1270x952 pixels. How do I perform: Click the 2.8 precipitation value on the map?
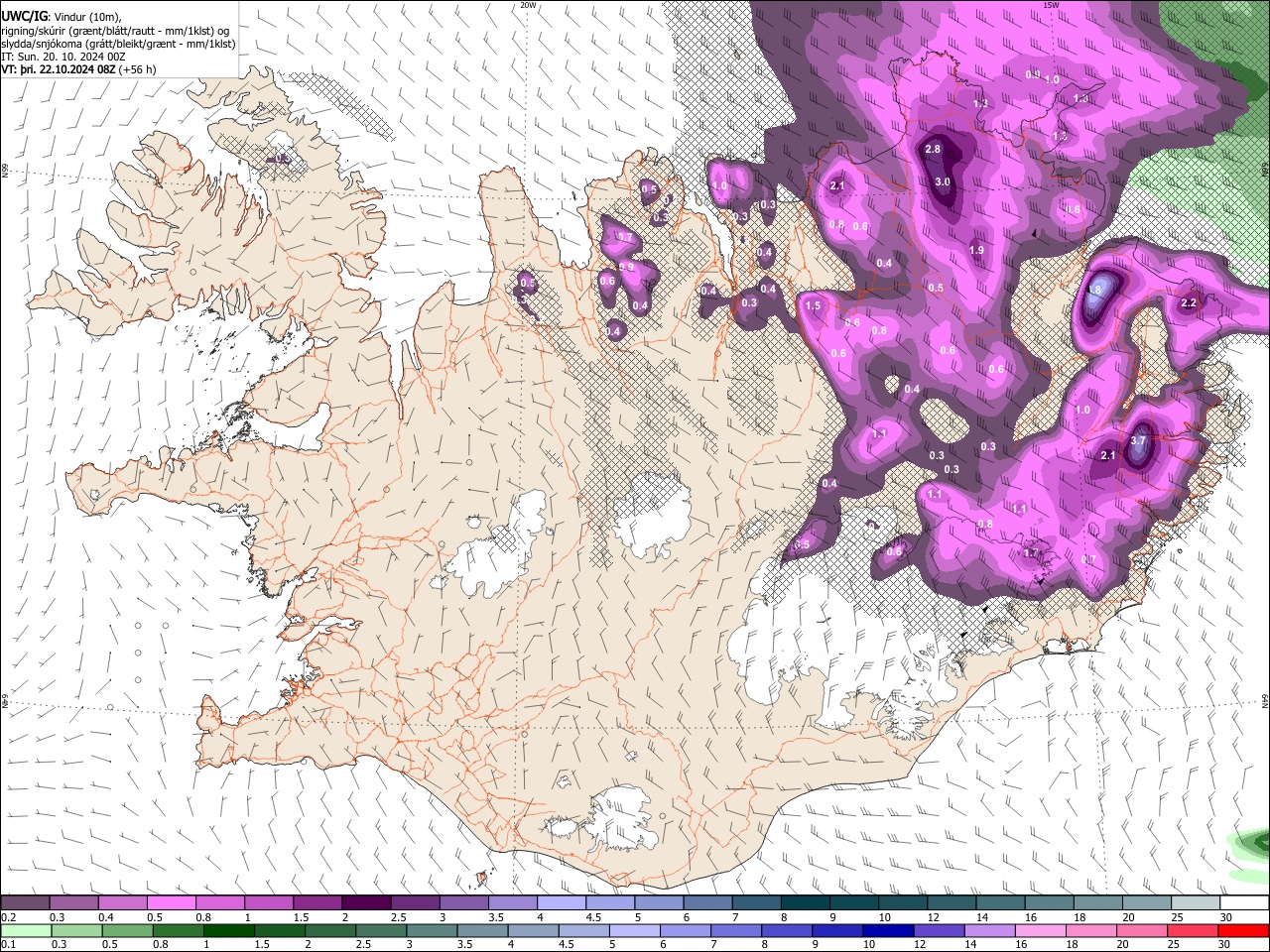(x=933, y=150)
